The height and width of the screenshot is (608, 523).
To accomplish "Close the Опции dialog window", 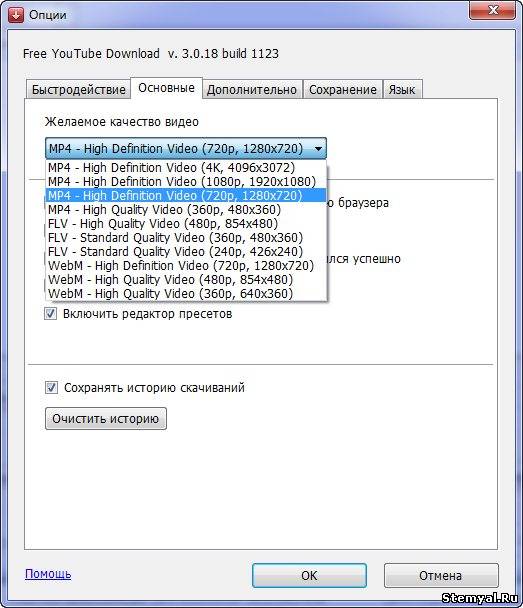I will tap(492, 10).
